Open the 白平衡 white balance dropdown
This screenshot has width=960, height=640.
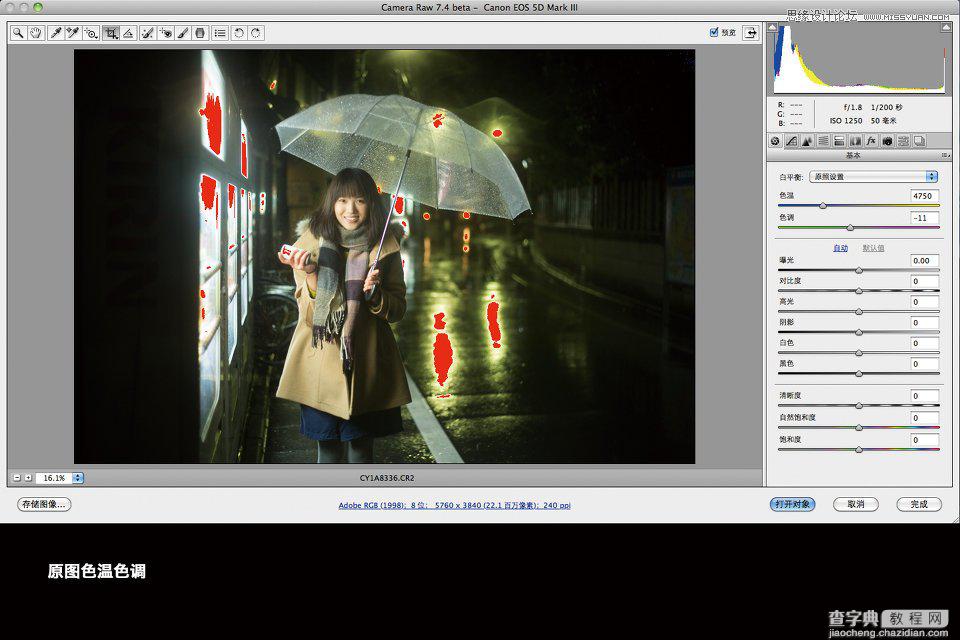click(x=874, y=176)
